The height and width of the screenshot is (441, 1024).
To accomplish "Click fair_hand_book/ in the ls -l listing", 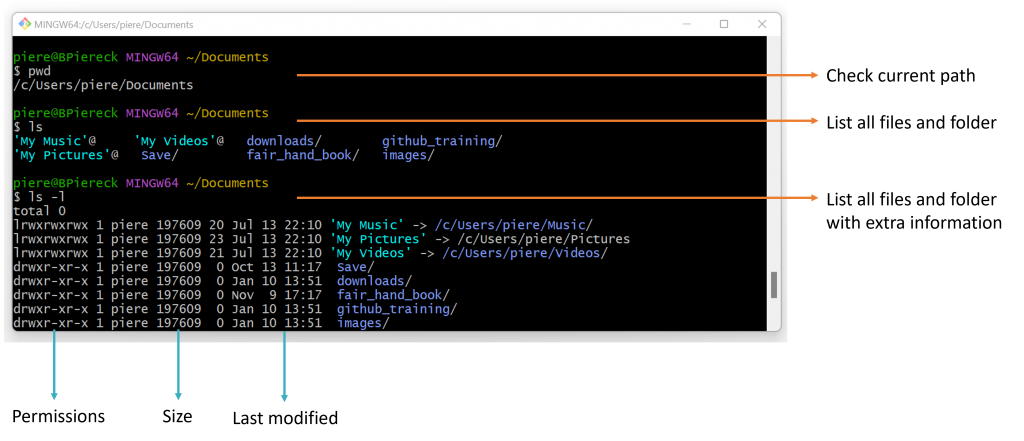I will 393,296.
